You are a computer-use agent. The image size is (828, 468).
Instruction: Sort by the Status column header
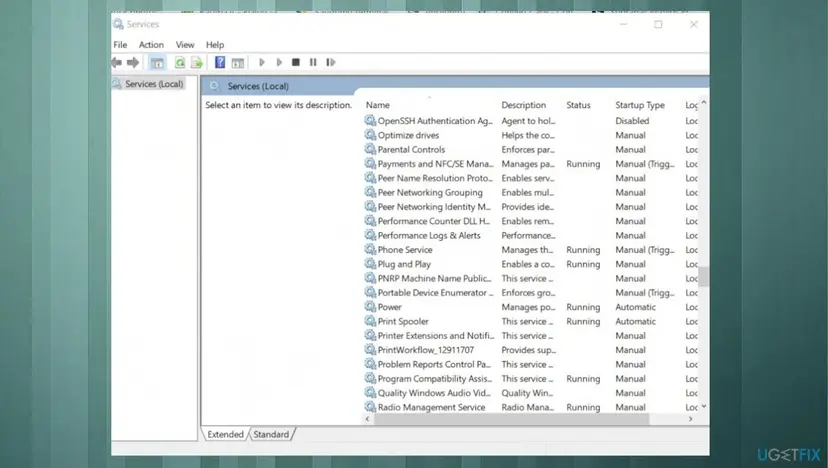(x=578, y=105)
